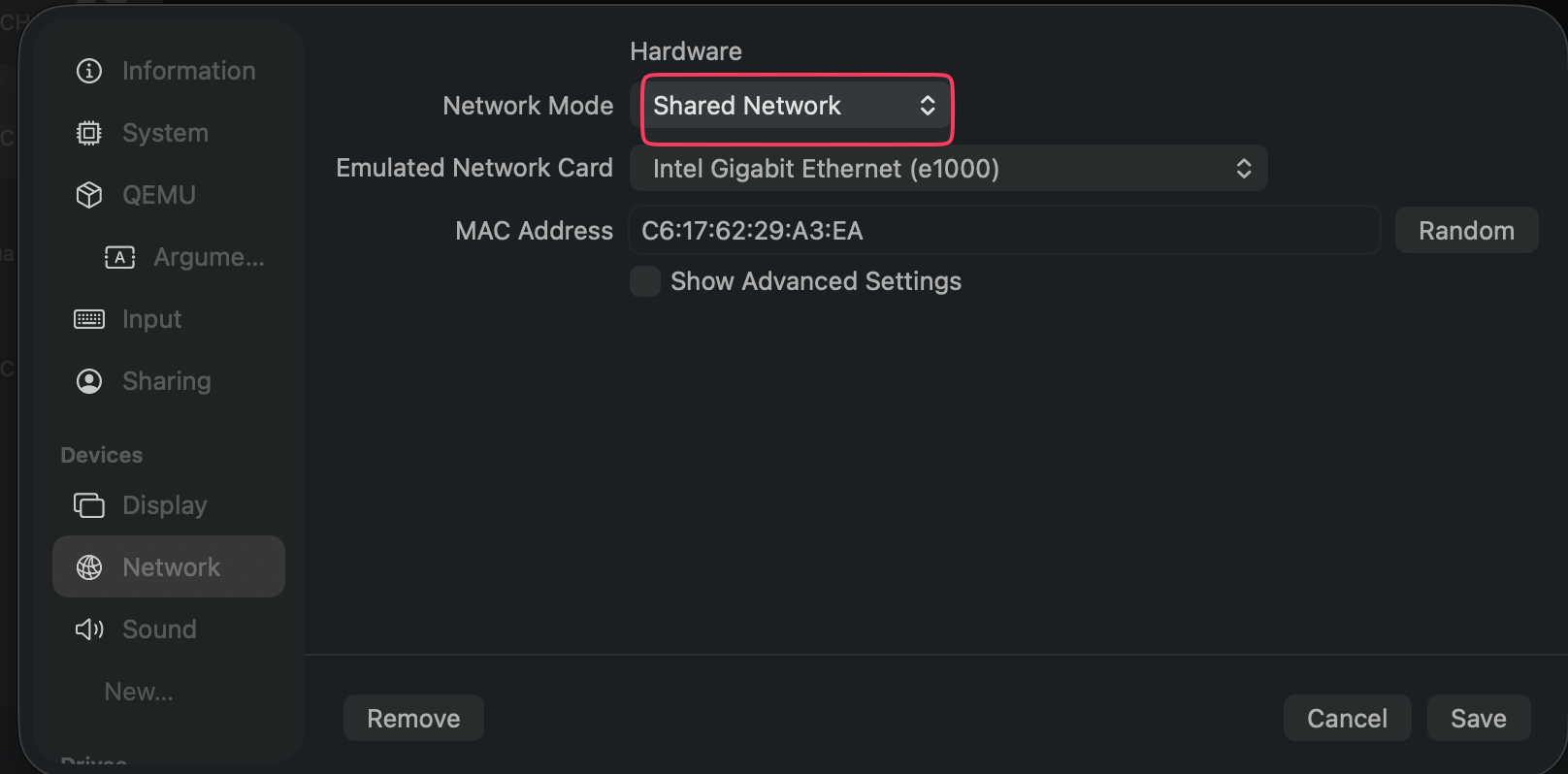Go to the Drives section
Image resolution: width=1568 pixels, height=774 pixels.
click(x=93, y=763)
